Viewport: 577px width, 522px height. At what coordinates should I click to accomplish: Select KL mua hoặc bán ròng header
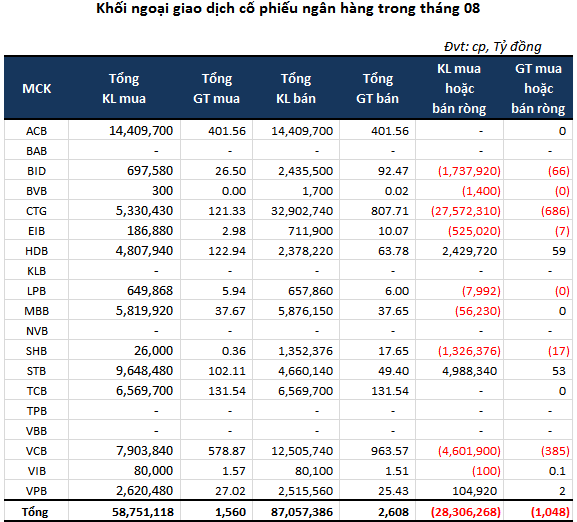point(459,89)
